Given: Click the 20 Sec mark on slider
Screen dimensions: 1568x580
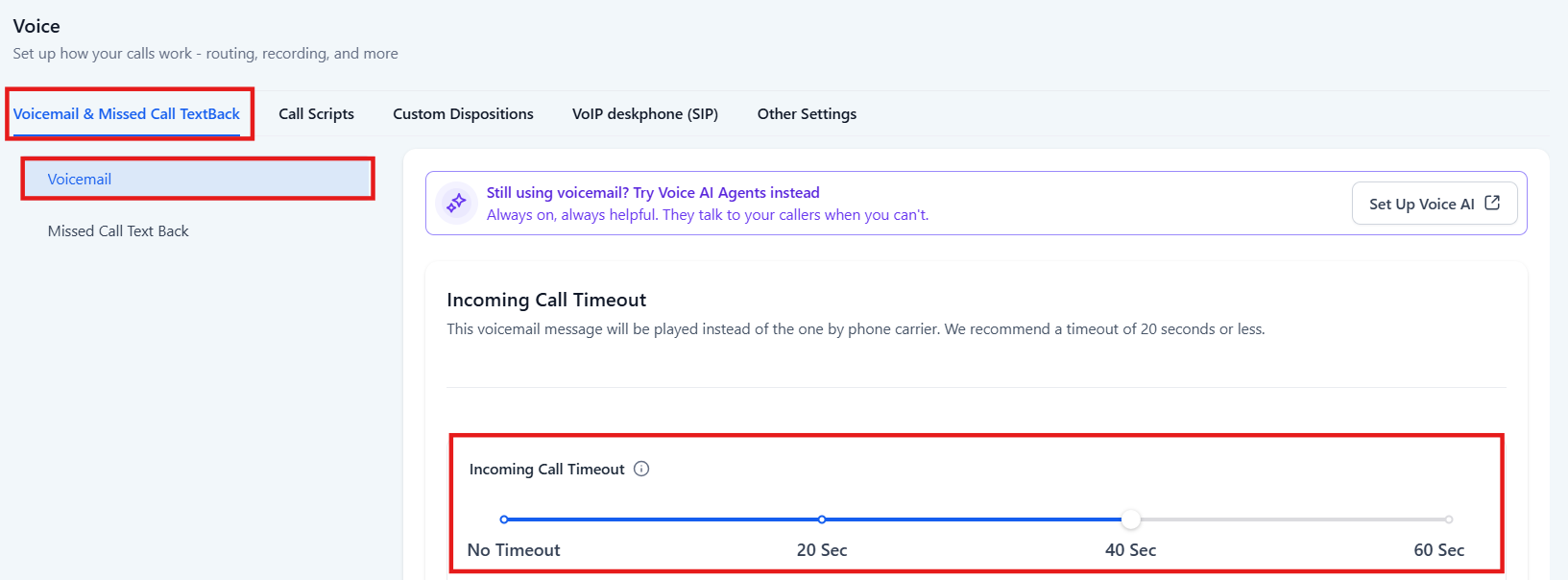Looking at the screenshot, I should (822, 520).
